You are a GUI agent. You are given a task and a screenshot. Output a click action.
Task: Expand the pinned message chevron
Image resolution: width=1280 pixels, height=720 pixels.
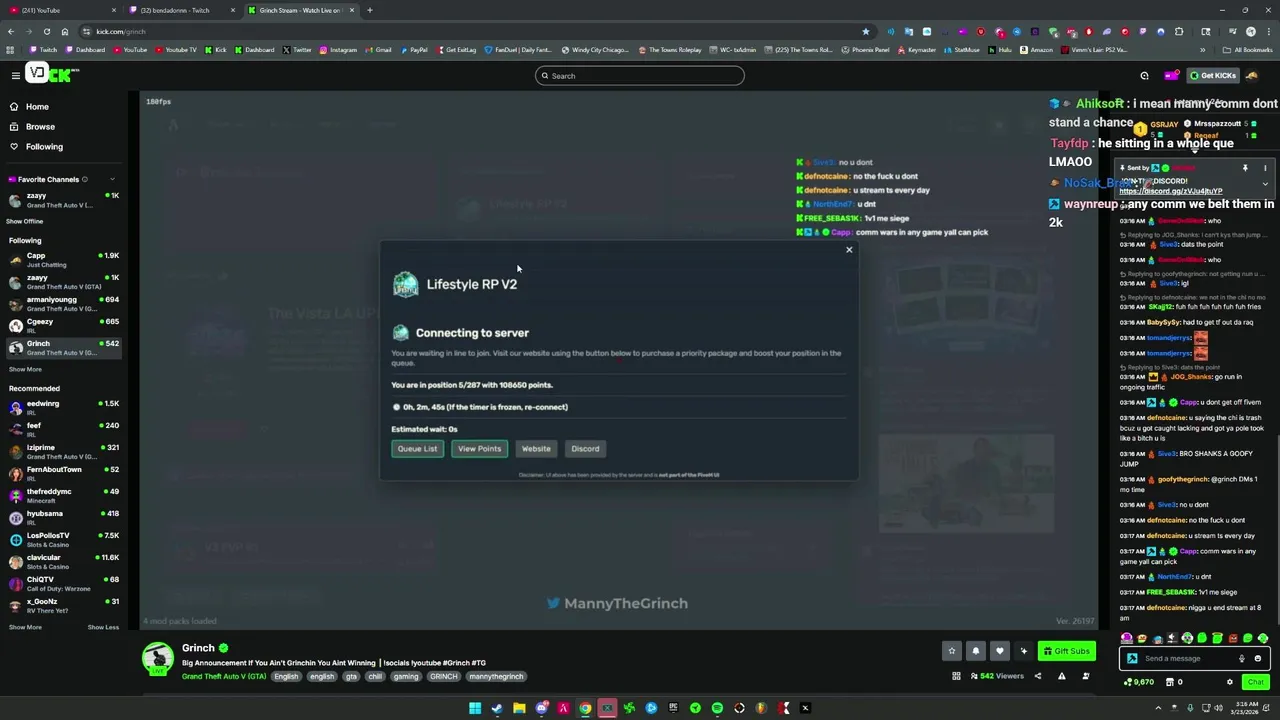[x=1264, y=184]
